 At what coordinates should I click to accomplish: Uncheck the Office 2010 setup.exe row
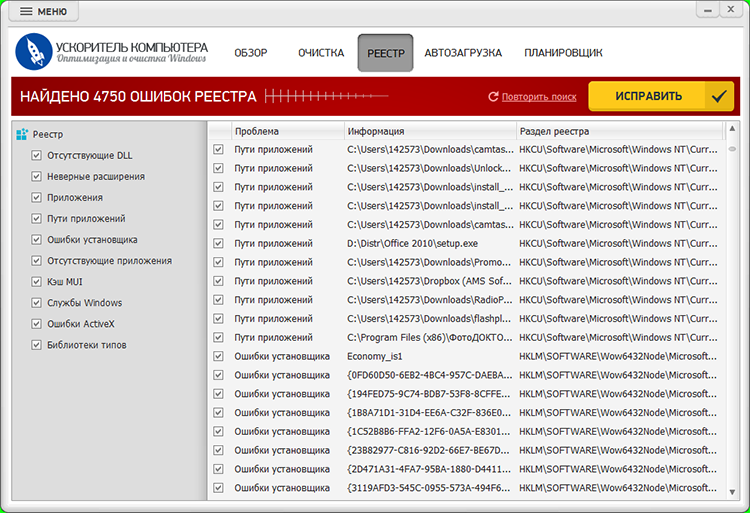pos(219,243)
